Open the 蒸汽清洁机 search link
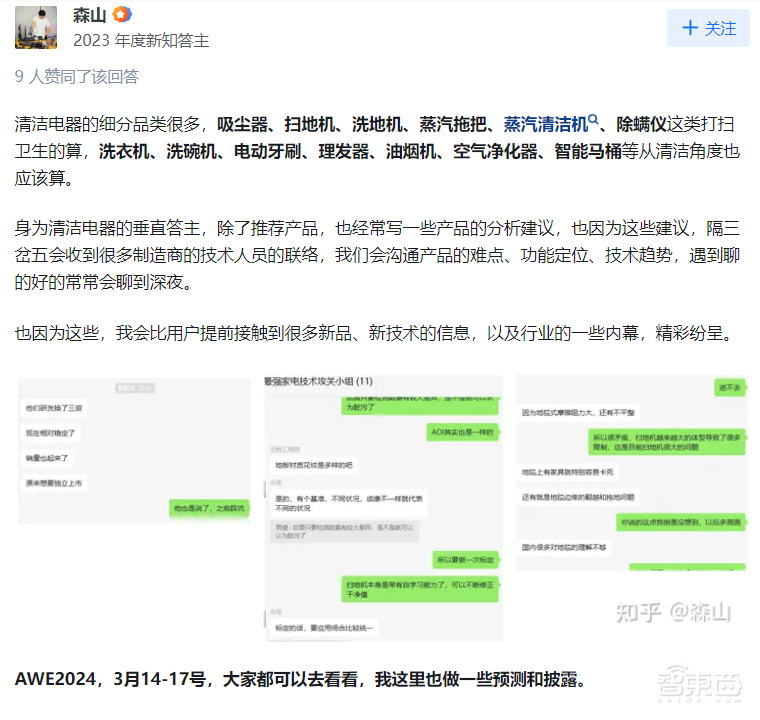The width and height of the screenshot is (760, 720). 546,124
